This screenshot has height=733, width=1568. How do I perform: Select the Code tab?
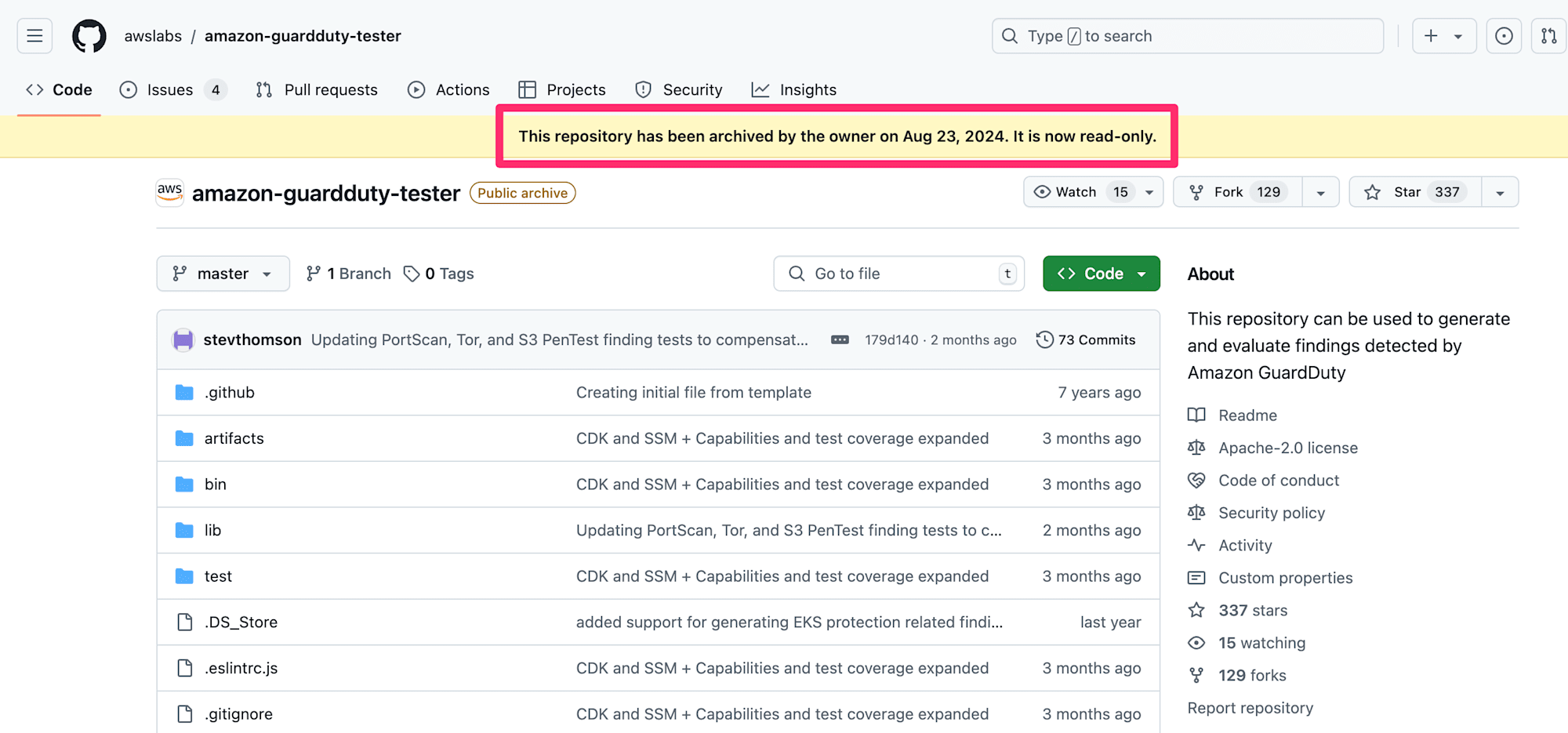(x=59, y=90)
